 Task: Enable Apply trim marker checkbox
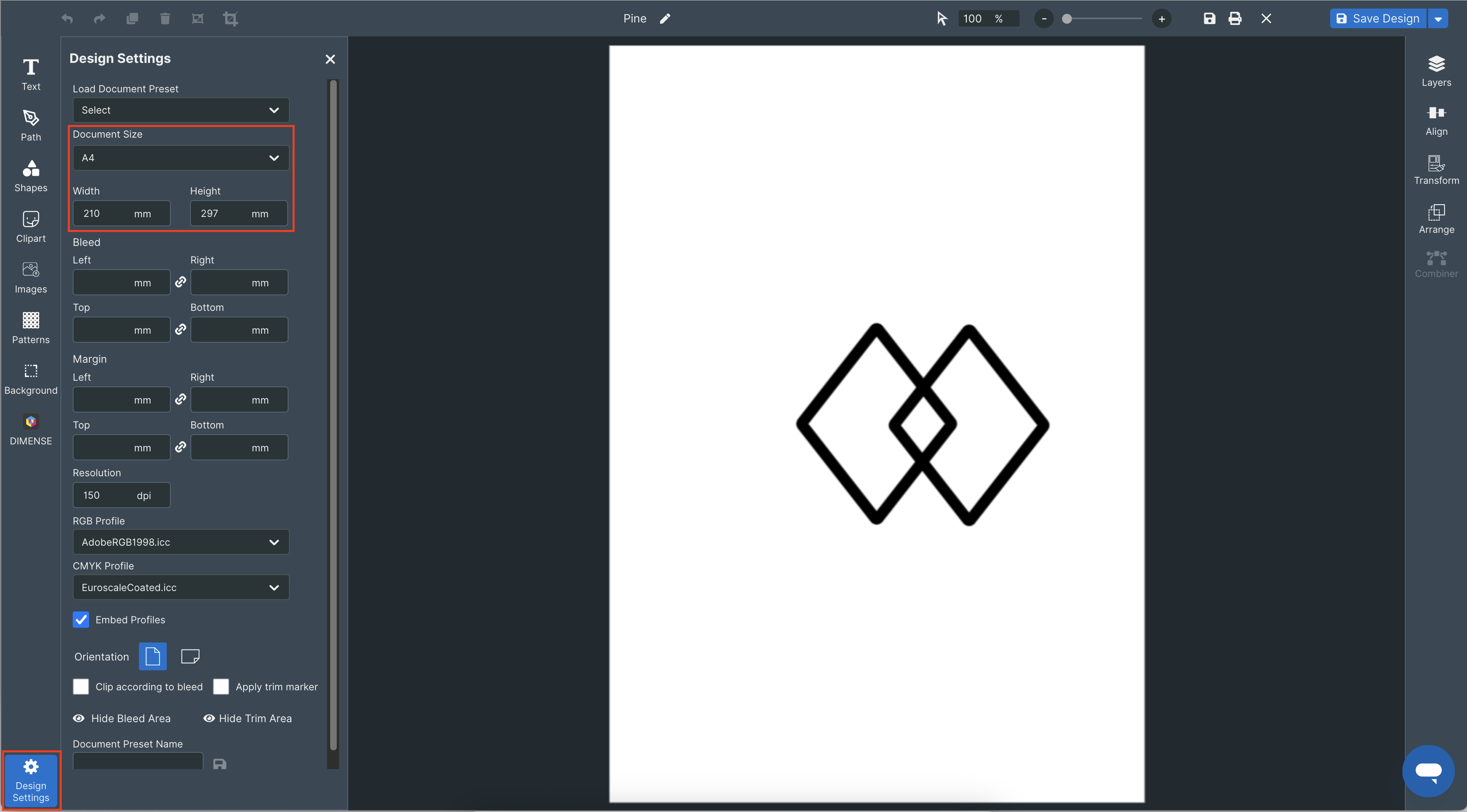point(221,687)
